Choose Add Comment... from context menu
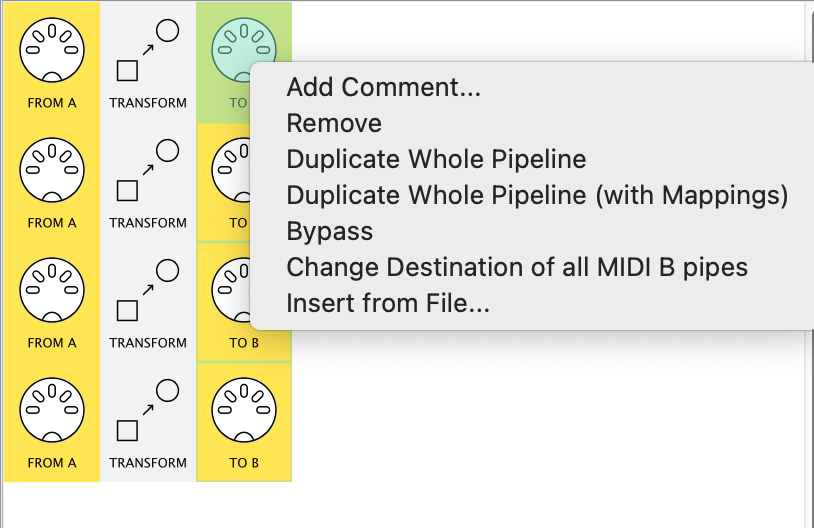The height and width of the screenshot is (528, 814). tap(384, 87)
